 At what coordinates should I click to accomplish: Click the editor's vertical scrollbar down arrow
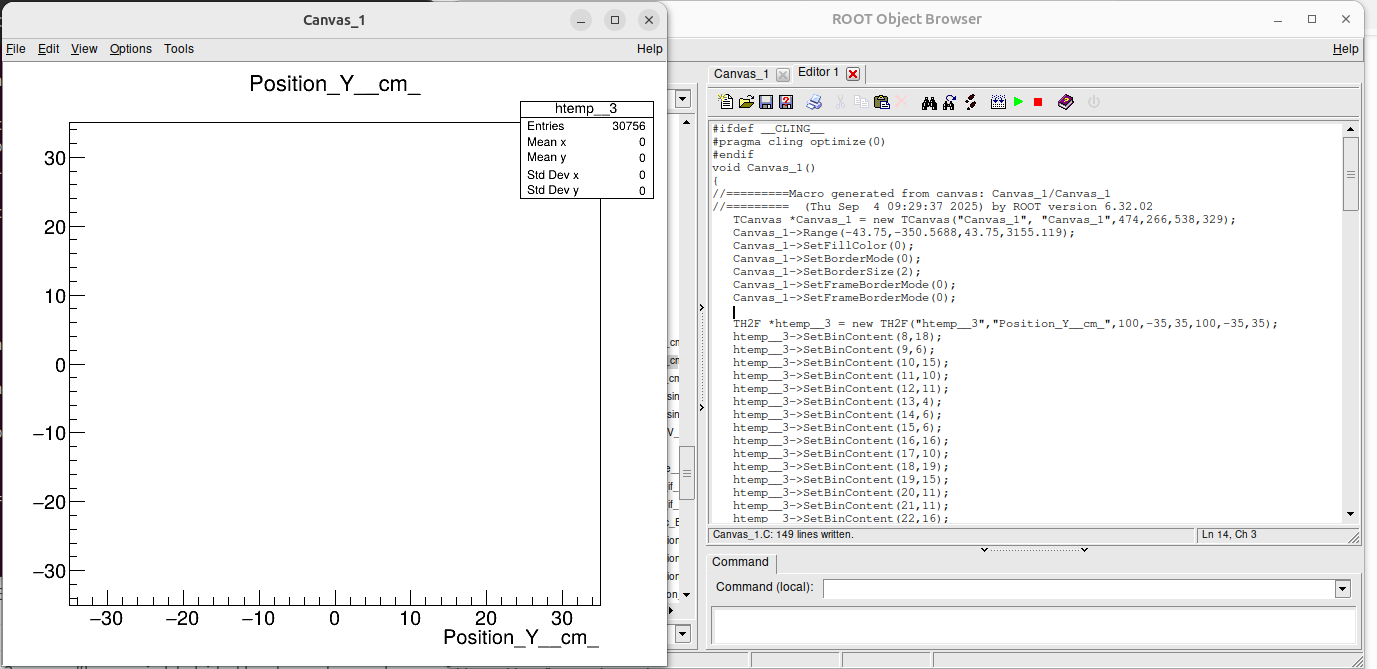click(1350, 514)
